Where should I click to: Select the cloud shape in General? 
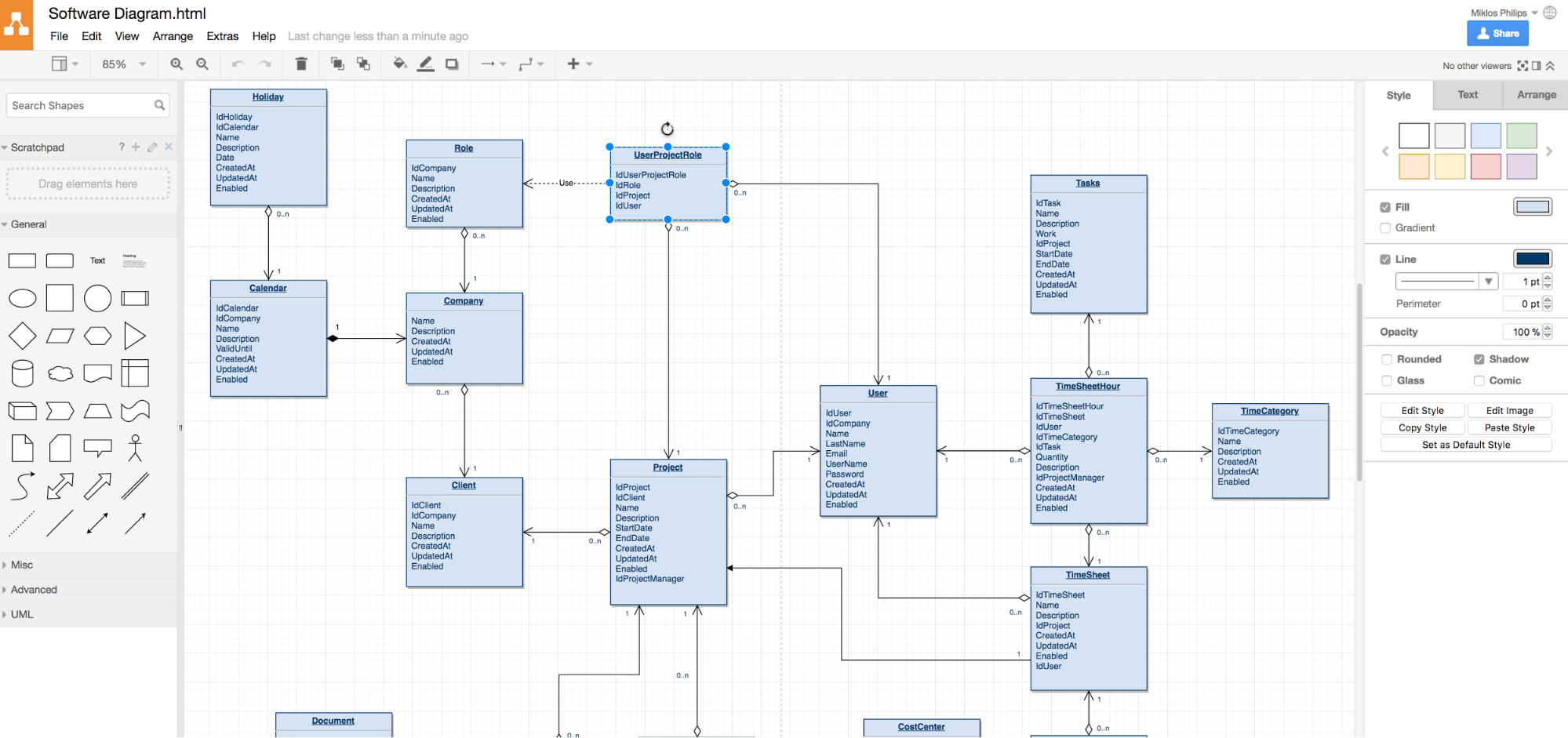60,374
